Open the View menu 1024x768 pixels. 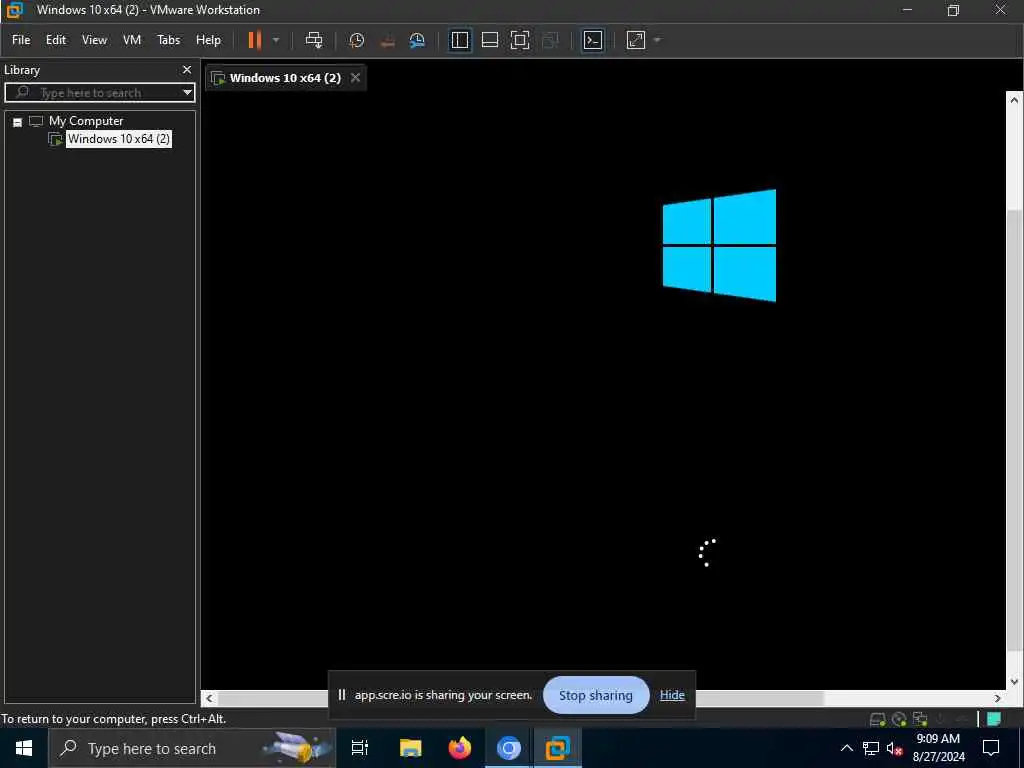point(94,40)
